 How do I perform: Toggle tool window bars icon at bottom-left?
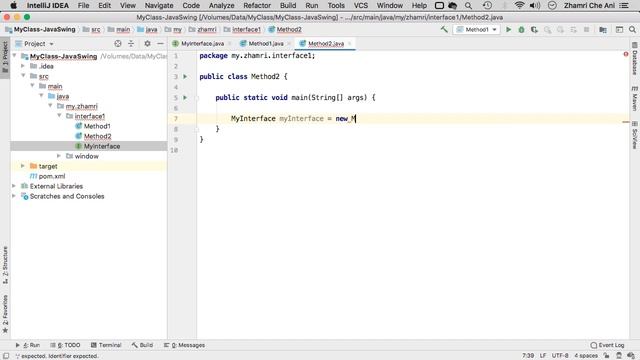(x=6, y=356)
